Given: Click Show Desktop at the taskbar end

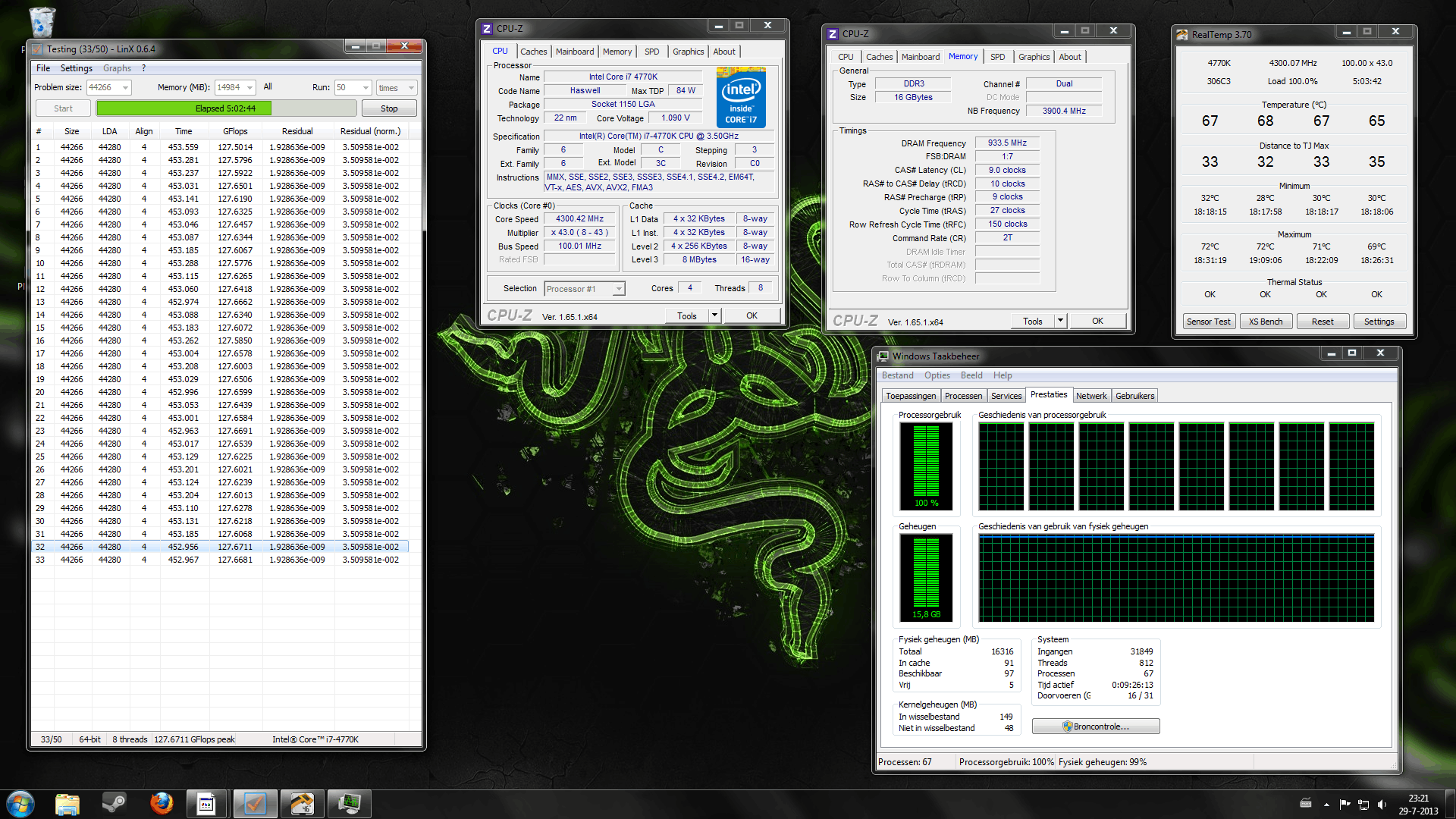Looking at the screenshot, I should [1450, 804].
